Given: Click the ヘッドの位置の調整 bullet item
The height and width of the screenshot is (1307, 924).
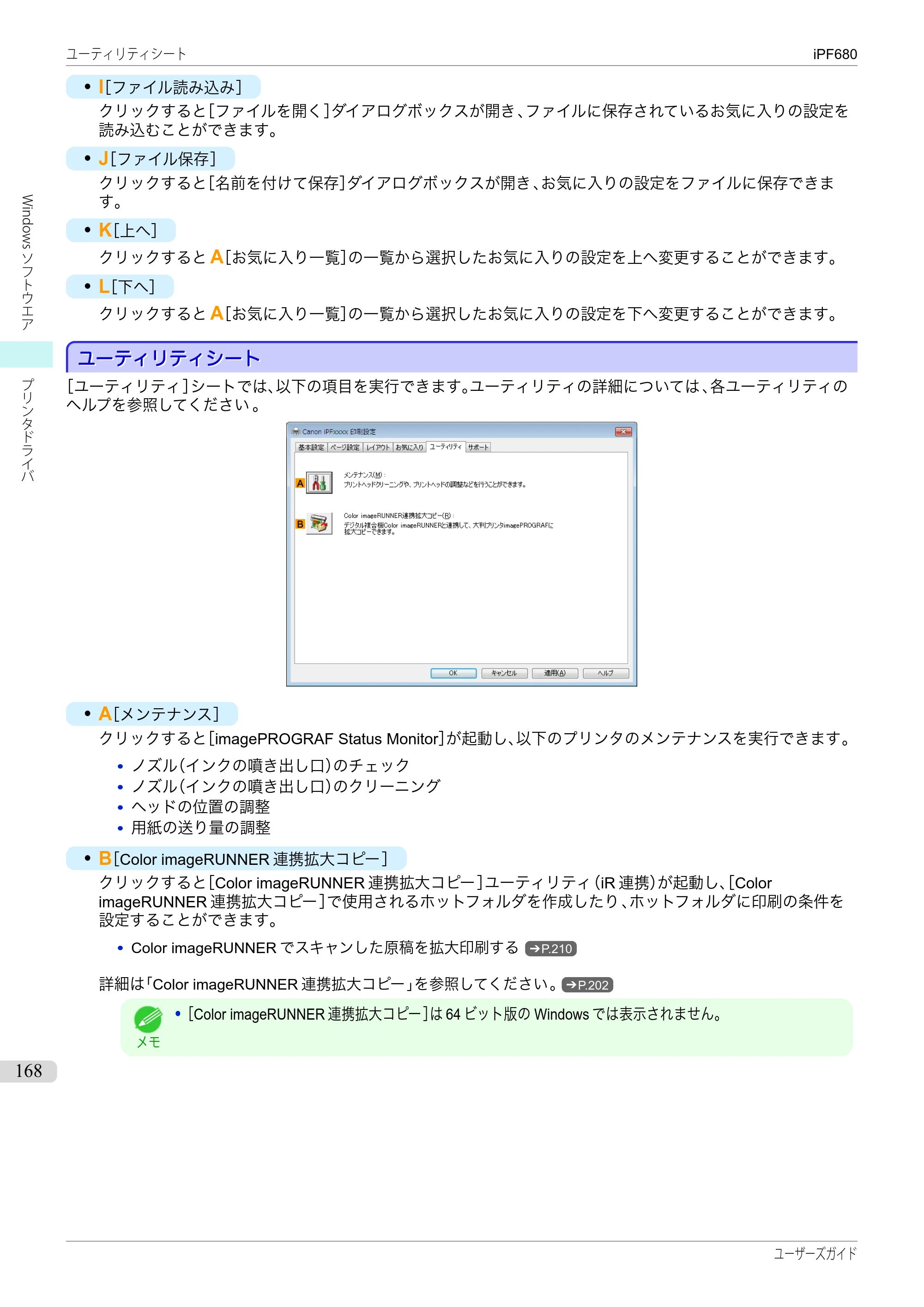Looking at the screenshot, I should click(x=201, y=807).
